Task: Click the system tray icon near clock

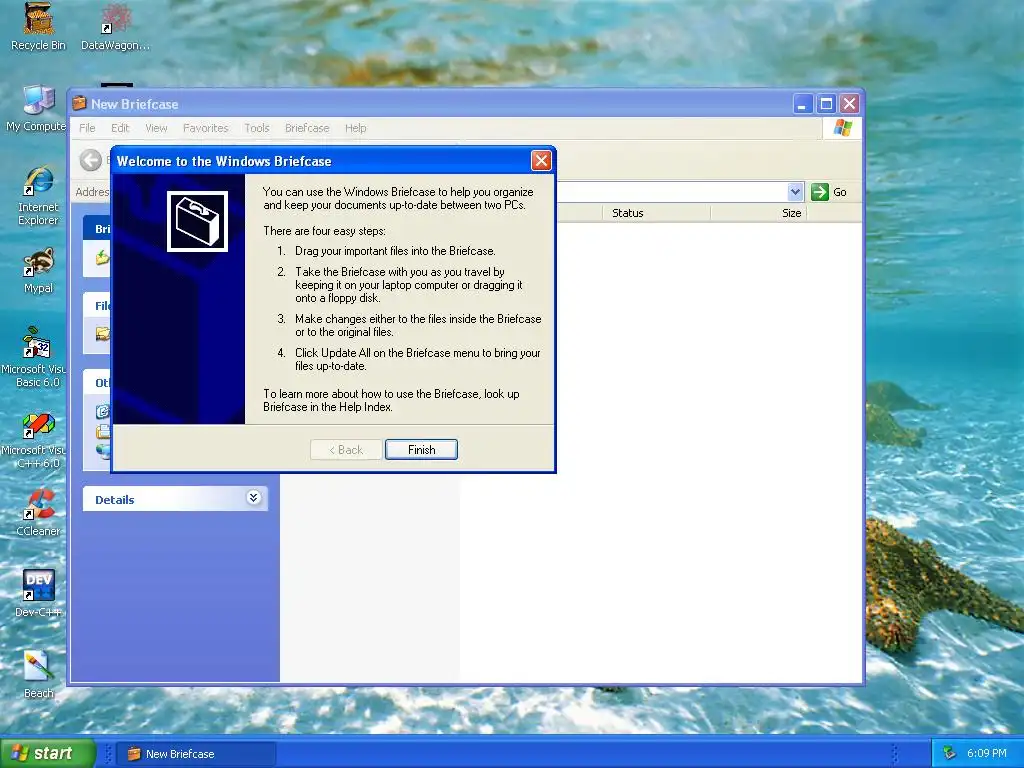Action: point(950,754)
